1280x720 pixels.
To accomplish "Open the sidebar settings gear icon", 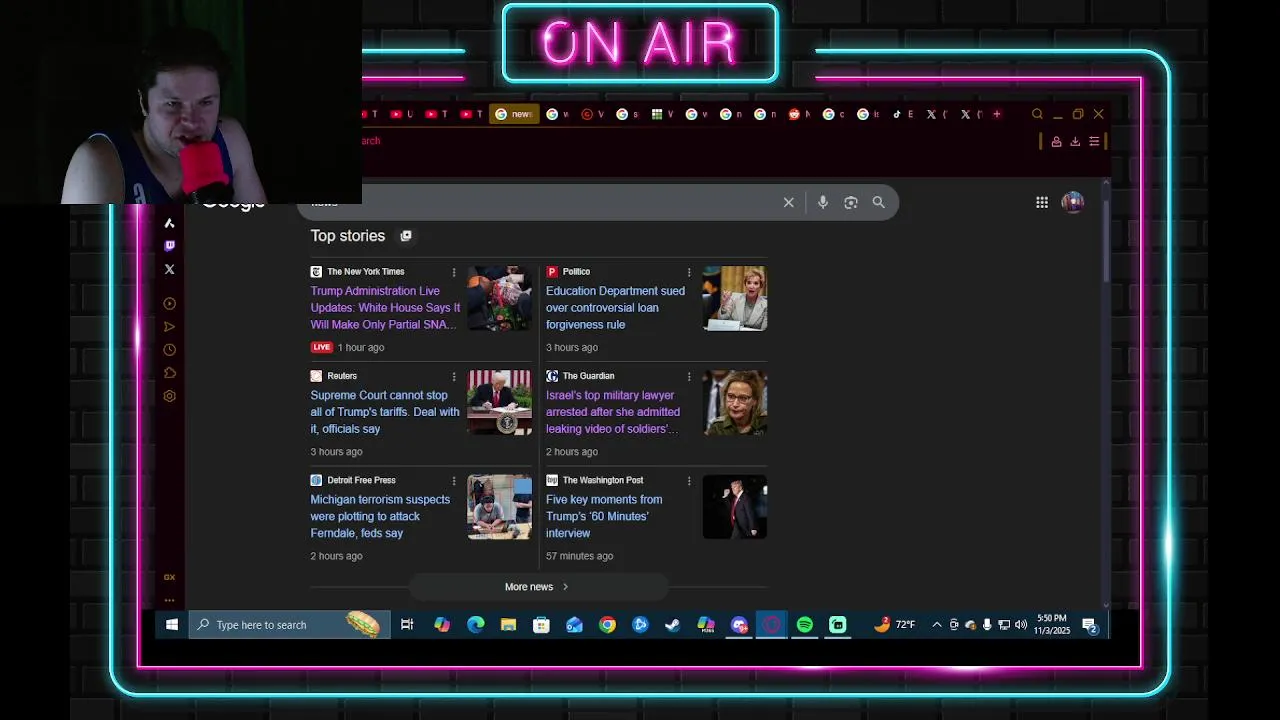I will (x=169, y=396).
